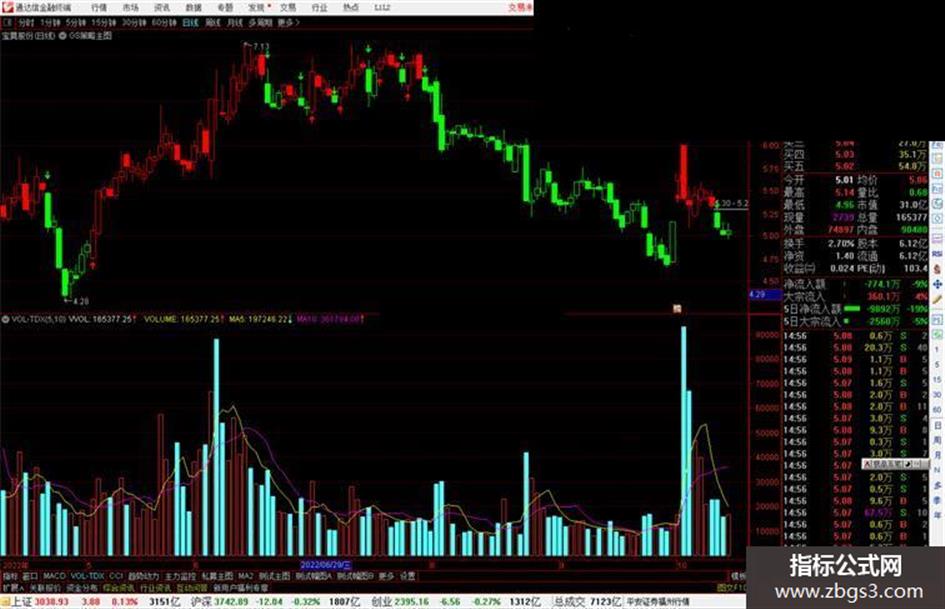Click the main chart indicator settings icon
Image resolution: width=945 pixels, height=609 pixels.
(63, 36)
